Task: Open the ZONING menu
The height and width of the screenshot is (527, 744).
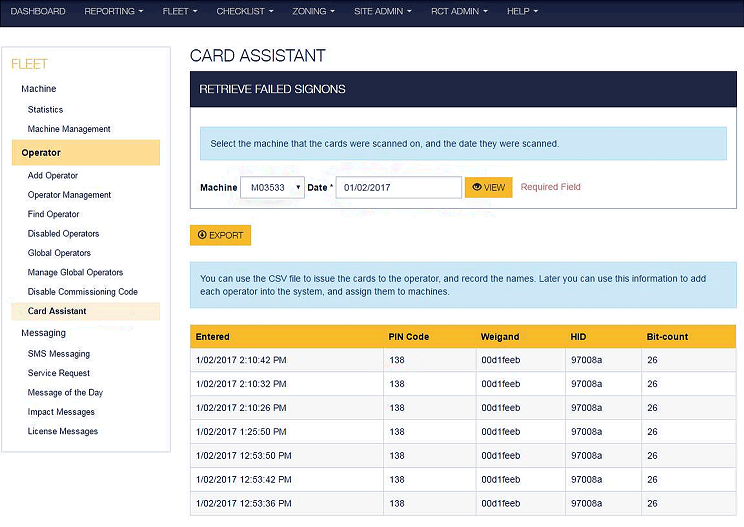Action: [313, 11]
